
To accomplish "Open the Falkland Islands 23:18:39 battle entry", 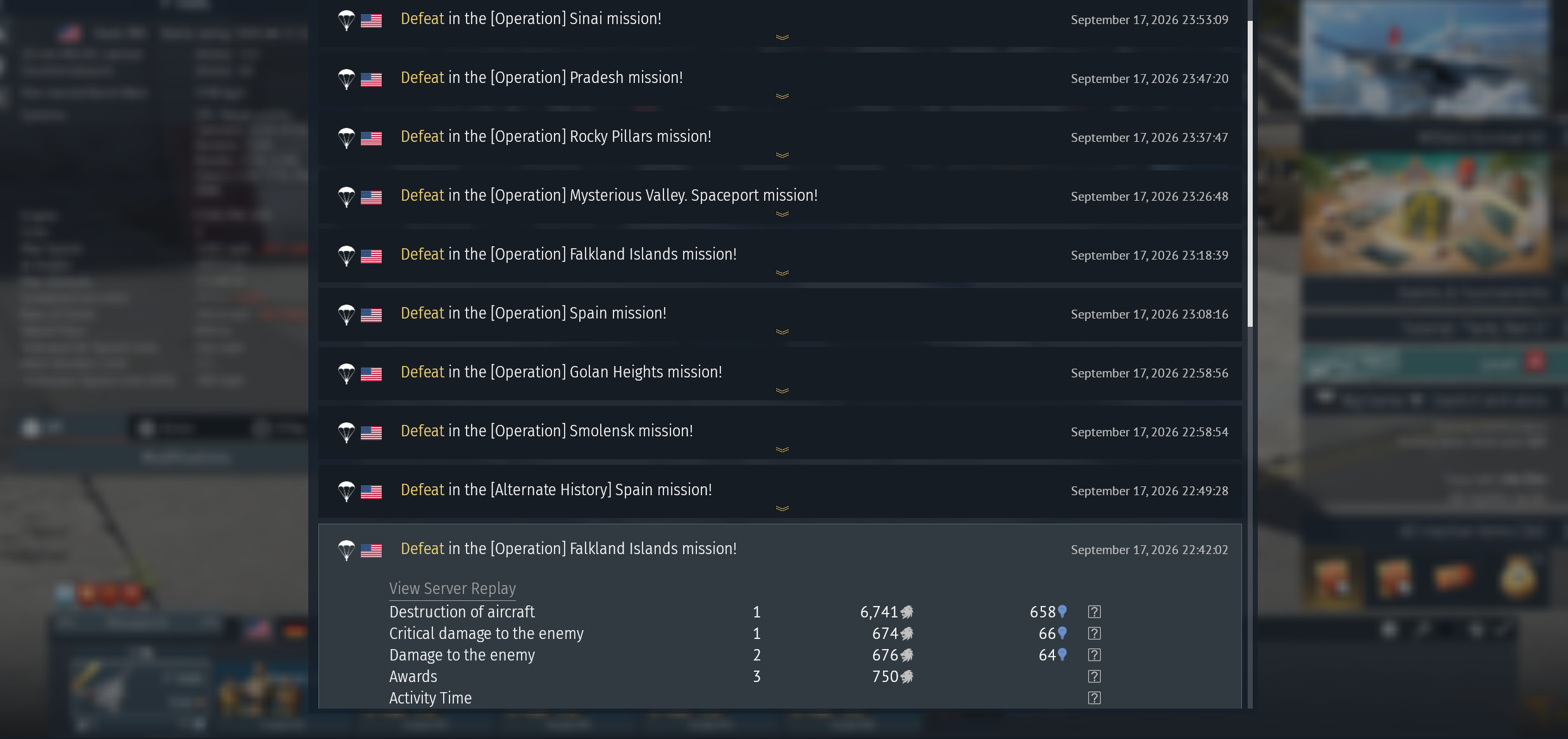I will point(780,256).
